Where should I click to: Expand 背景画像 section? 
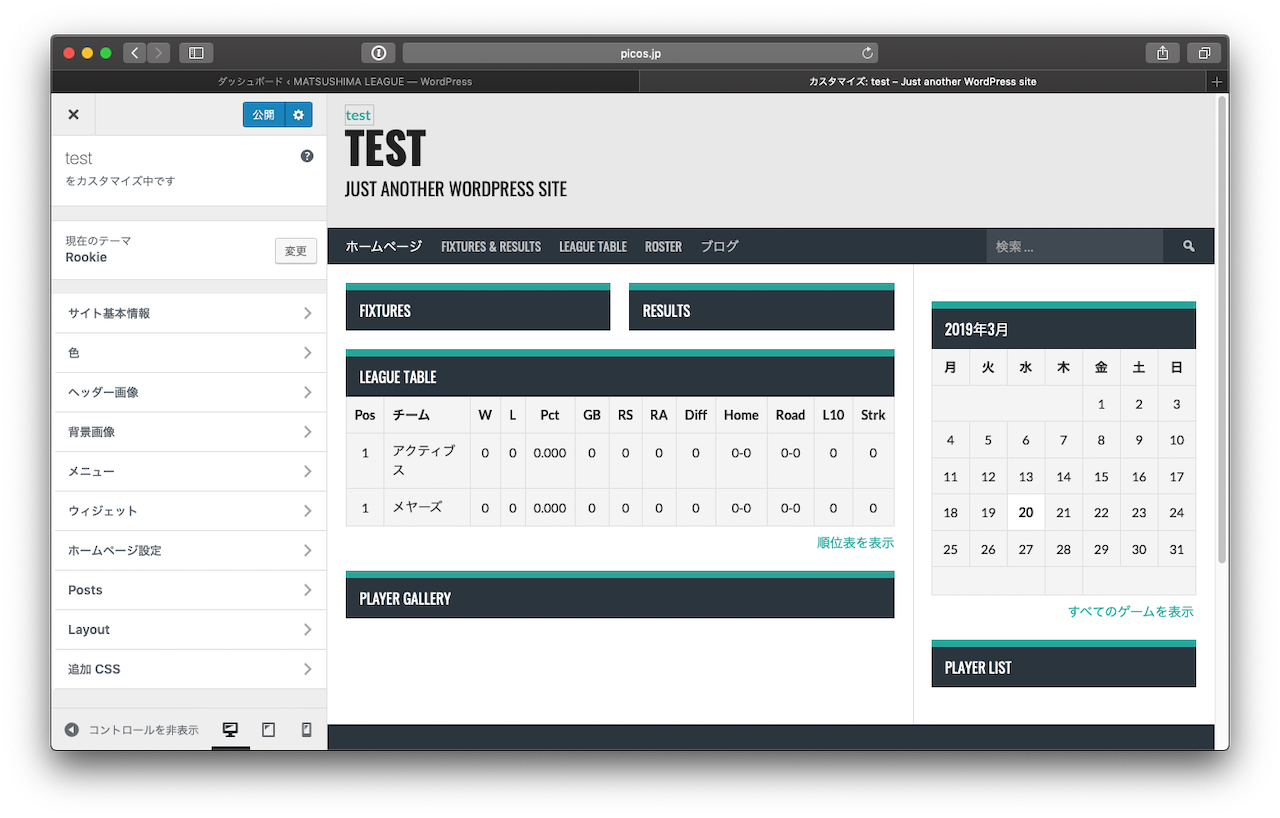pos(189,432)
